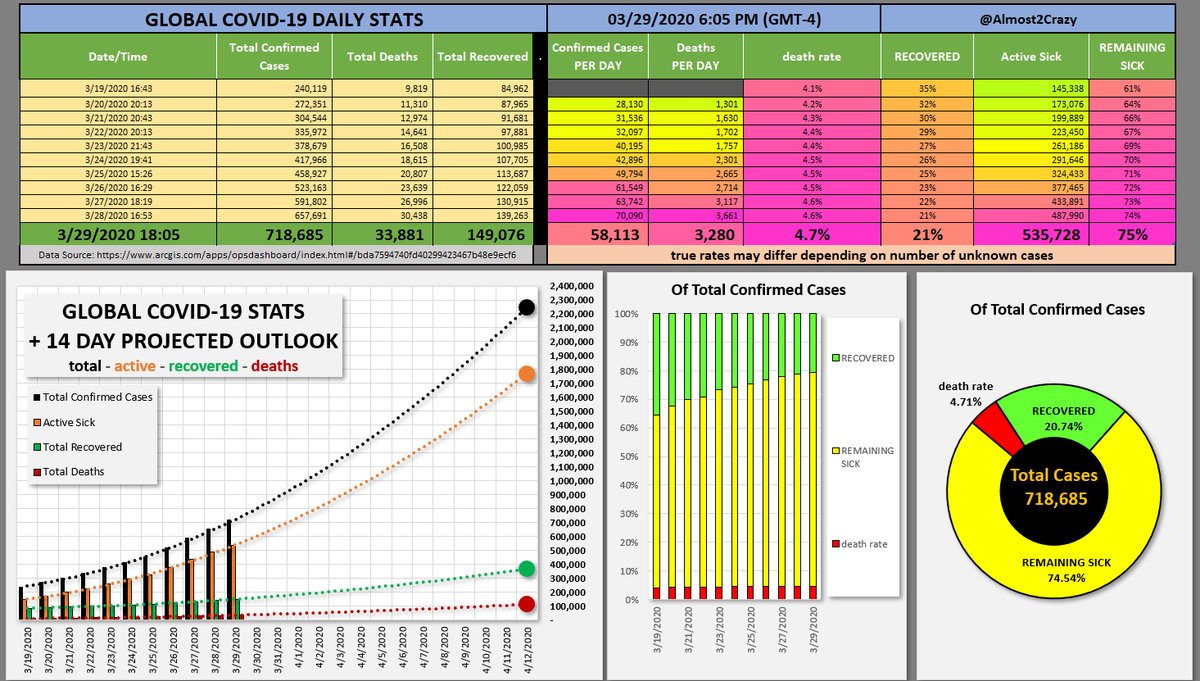Select the 304,544 confirmed cases cell
The height and width of the screenshot is (681, 1200).
(275, 116)
